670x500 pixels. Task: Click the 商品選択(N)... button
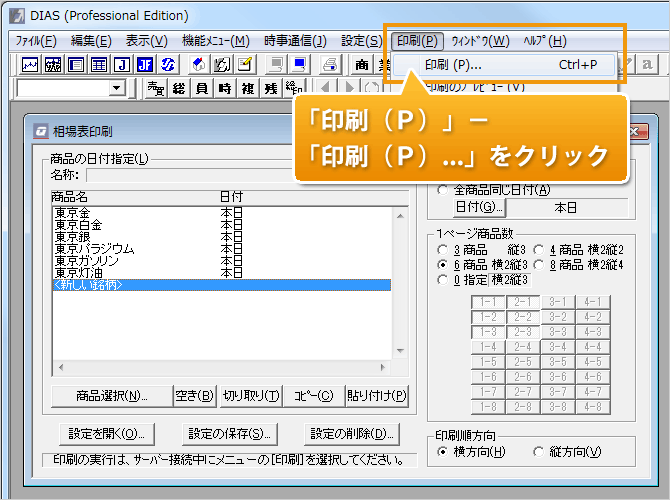tap(111, 395)
